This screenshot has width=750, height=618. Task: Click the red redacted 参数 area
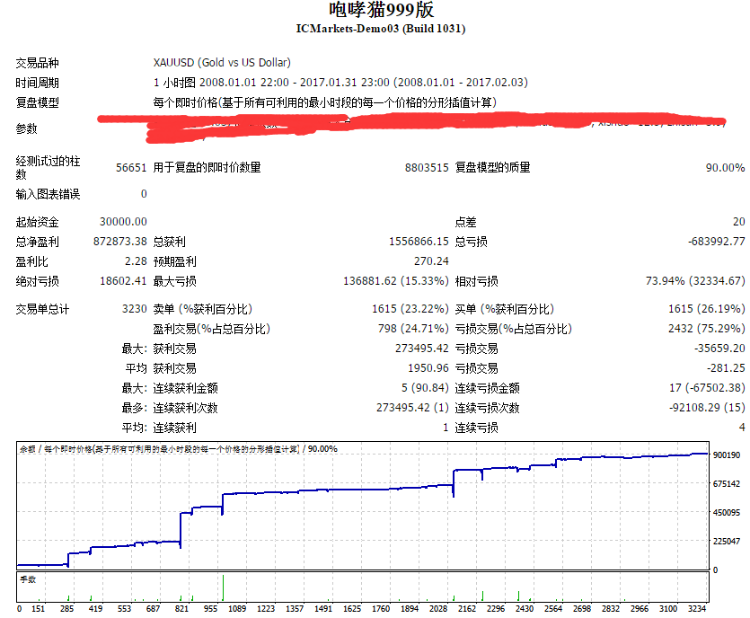point(400,128)
